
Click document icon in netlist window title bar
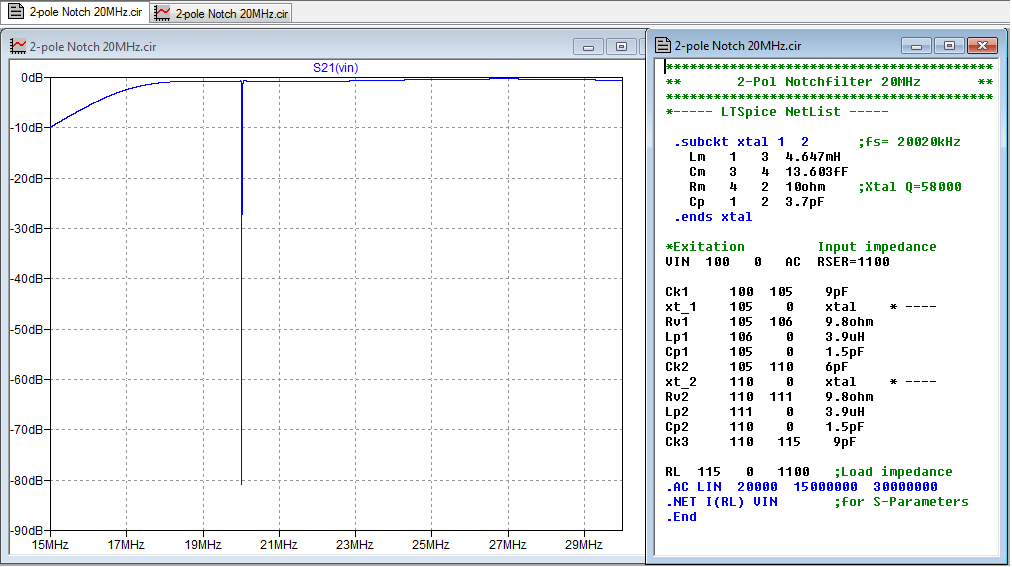[x=663, y=45]
